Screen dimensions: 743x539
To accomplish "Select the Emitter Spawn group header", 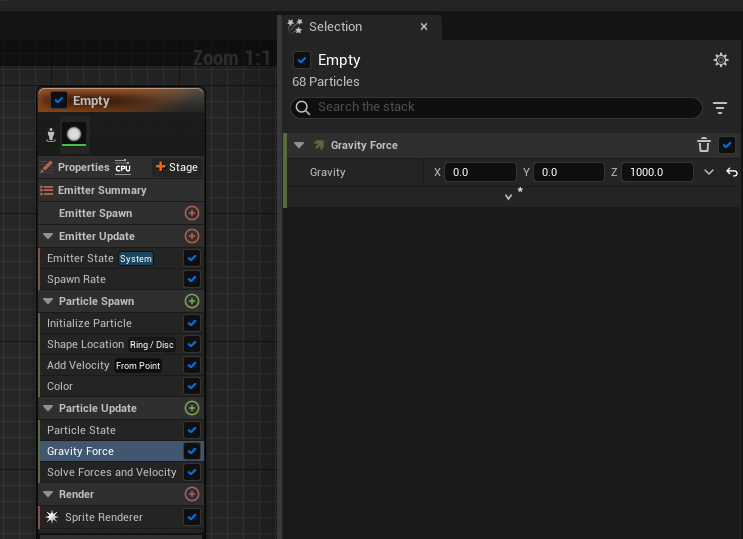I will tap(121, 213).
